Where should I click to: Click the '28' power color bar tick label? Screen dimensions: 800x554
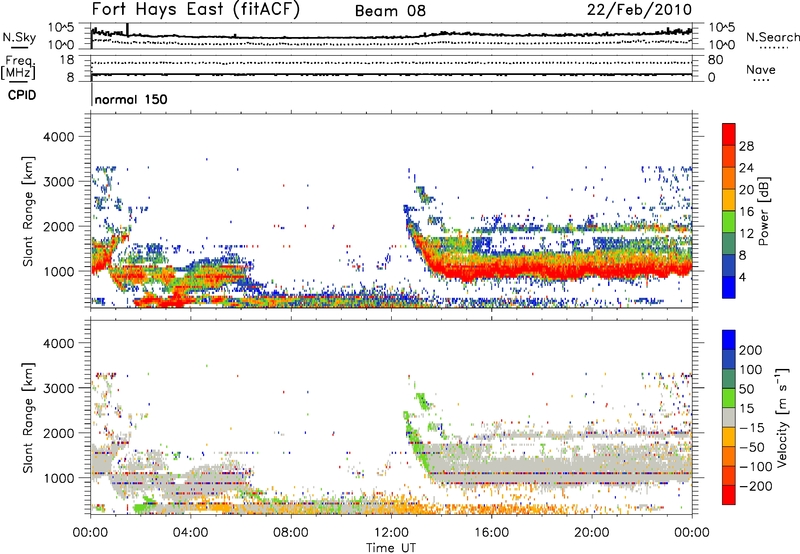pos(746,146)
